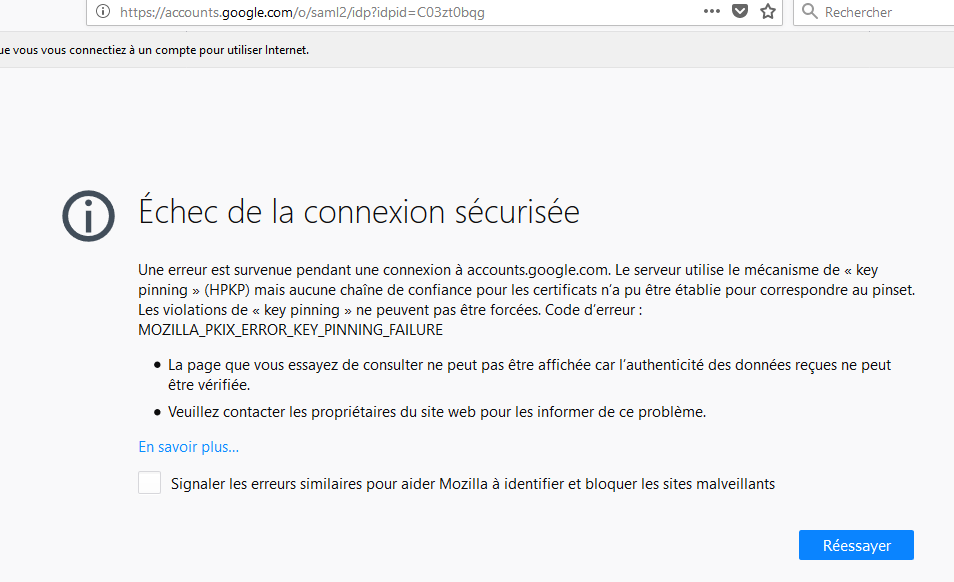This screenshot has height=582, width=954.
Task: Click the search magnifier icon
Action: pos(809,12)
